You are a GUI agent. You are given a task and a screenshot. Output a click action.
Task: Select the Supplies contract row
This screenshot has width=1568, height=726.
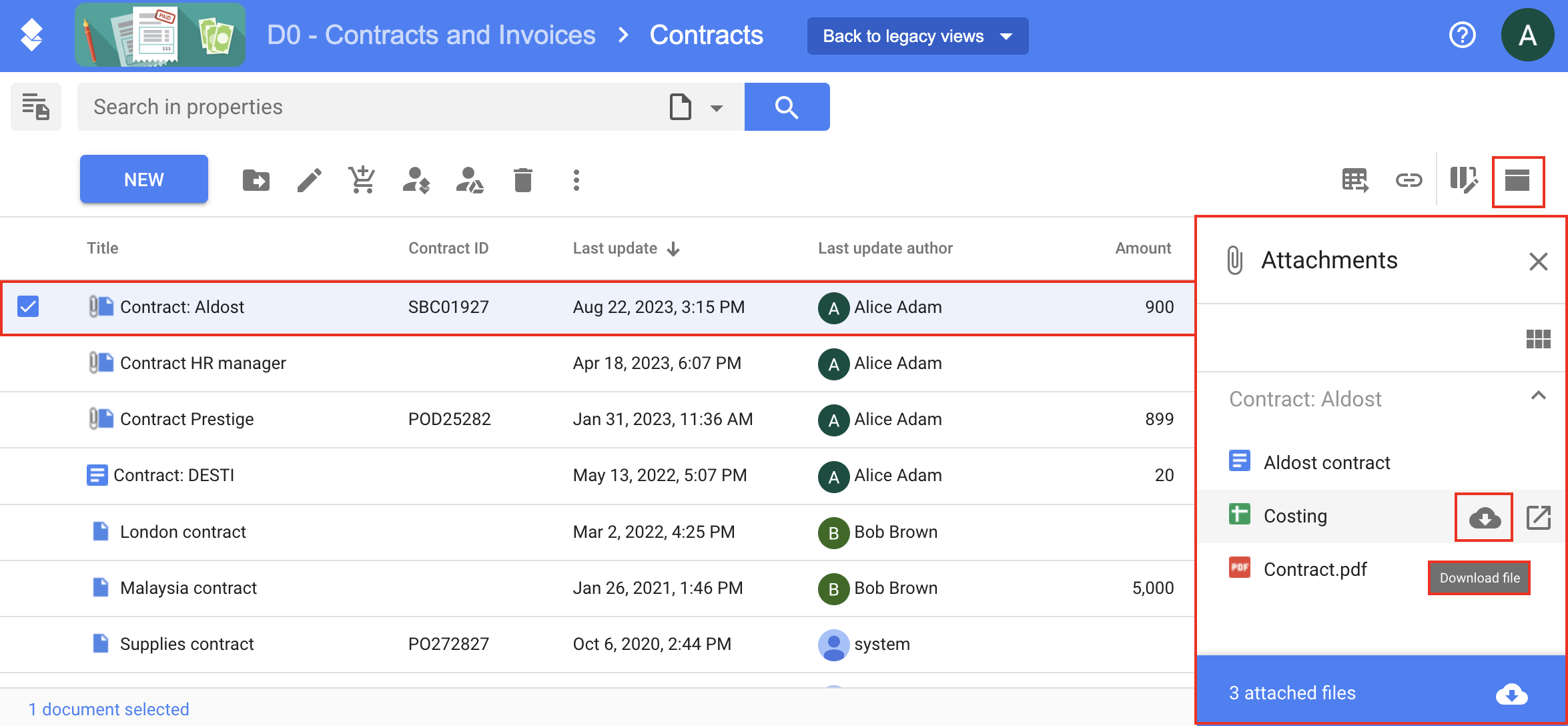[x=597, y=644]
